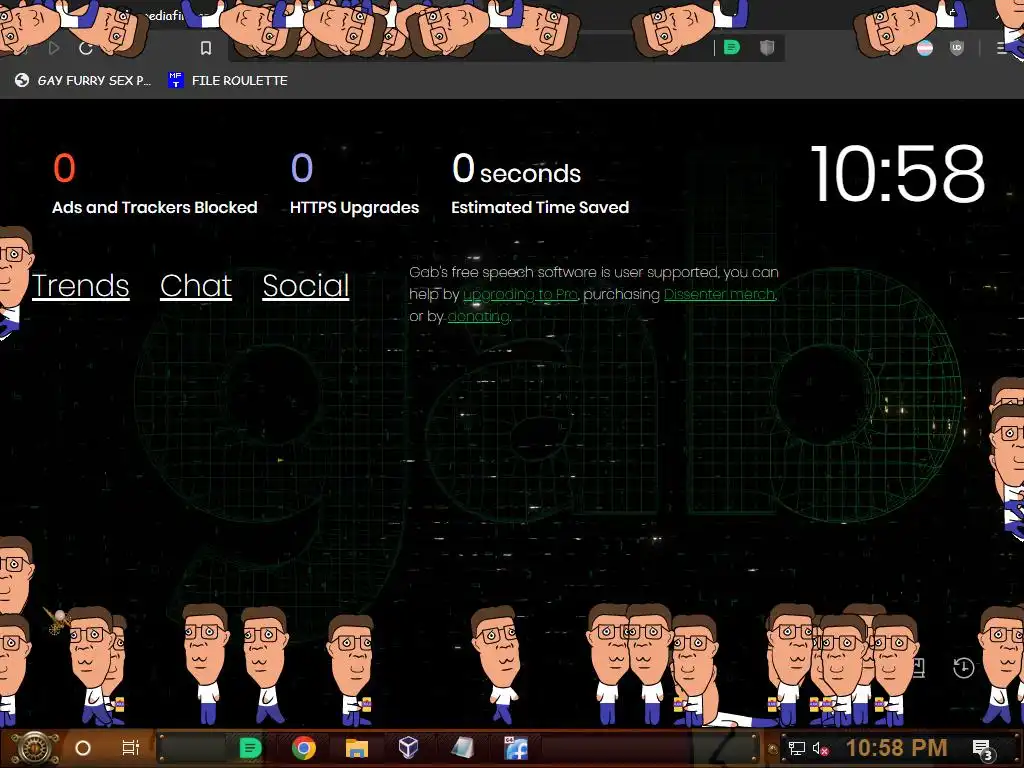Click the network icon in system tray
This screenshot has width=1024, height=768.
point(797,748)
